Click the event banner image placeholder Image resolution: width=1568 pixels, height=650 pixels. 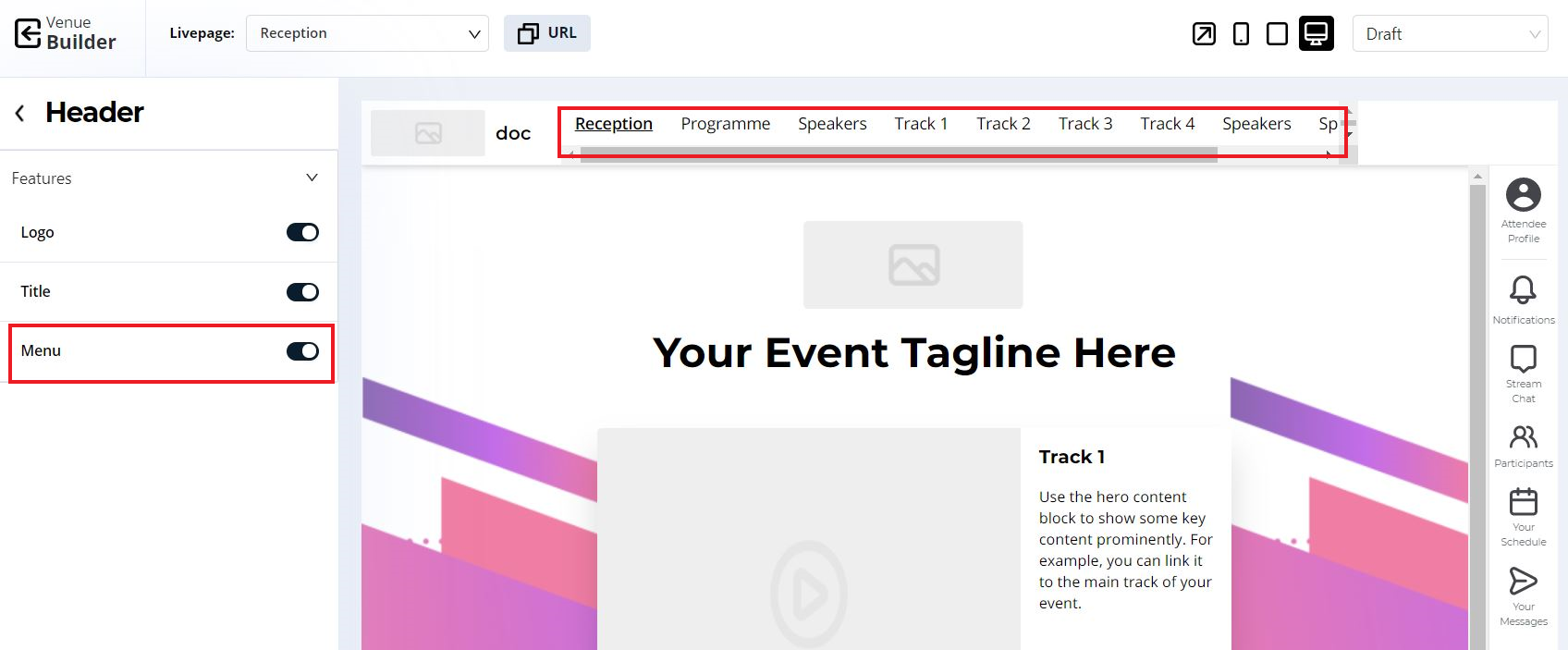[x=913, y=264]
